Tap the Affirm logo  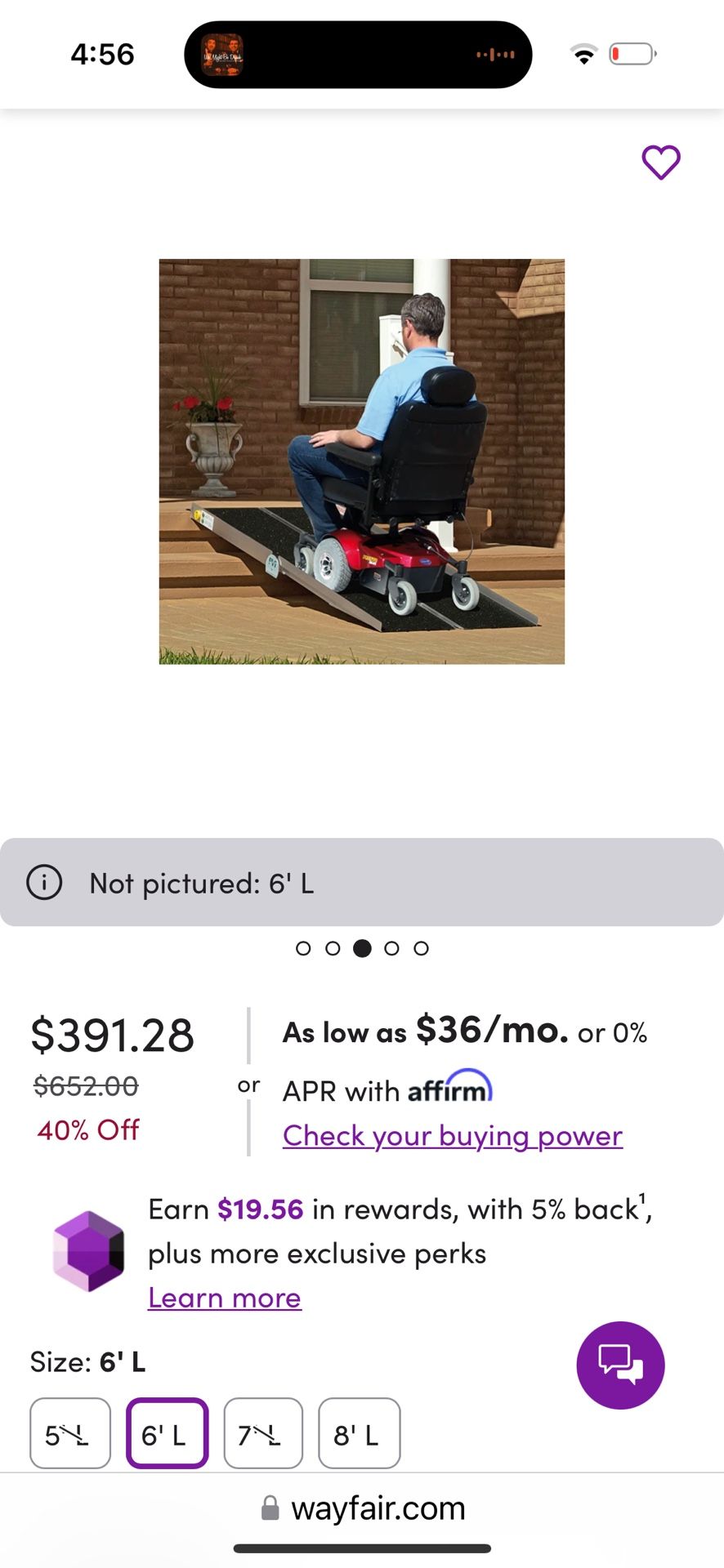pyautogui.click(x=449, y=1088)
